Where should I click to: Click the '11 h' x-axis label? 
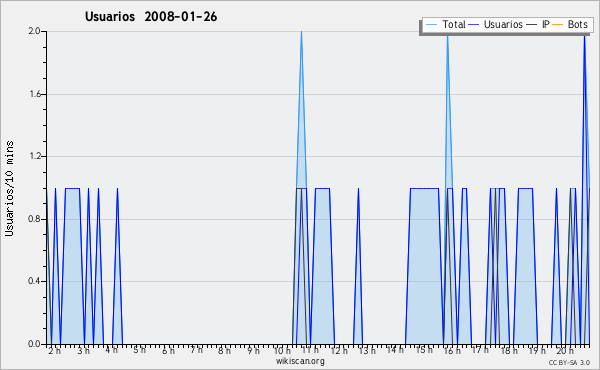pyautogui.click(x=310, y=350)
